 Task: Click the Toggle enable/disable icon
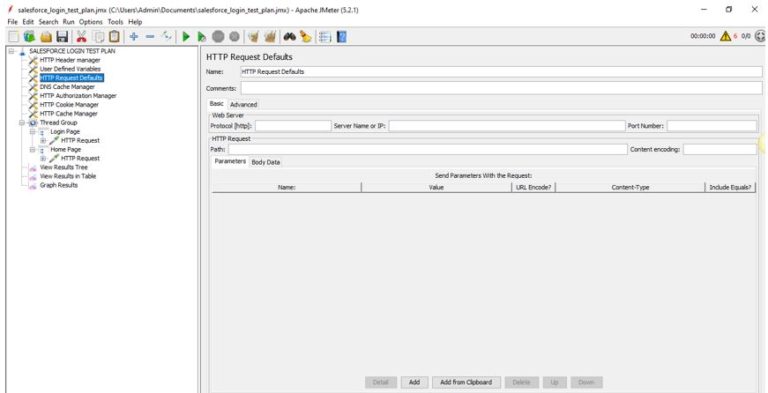tap(167, 36)
